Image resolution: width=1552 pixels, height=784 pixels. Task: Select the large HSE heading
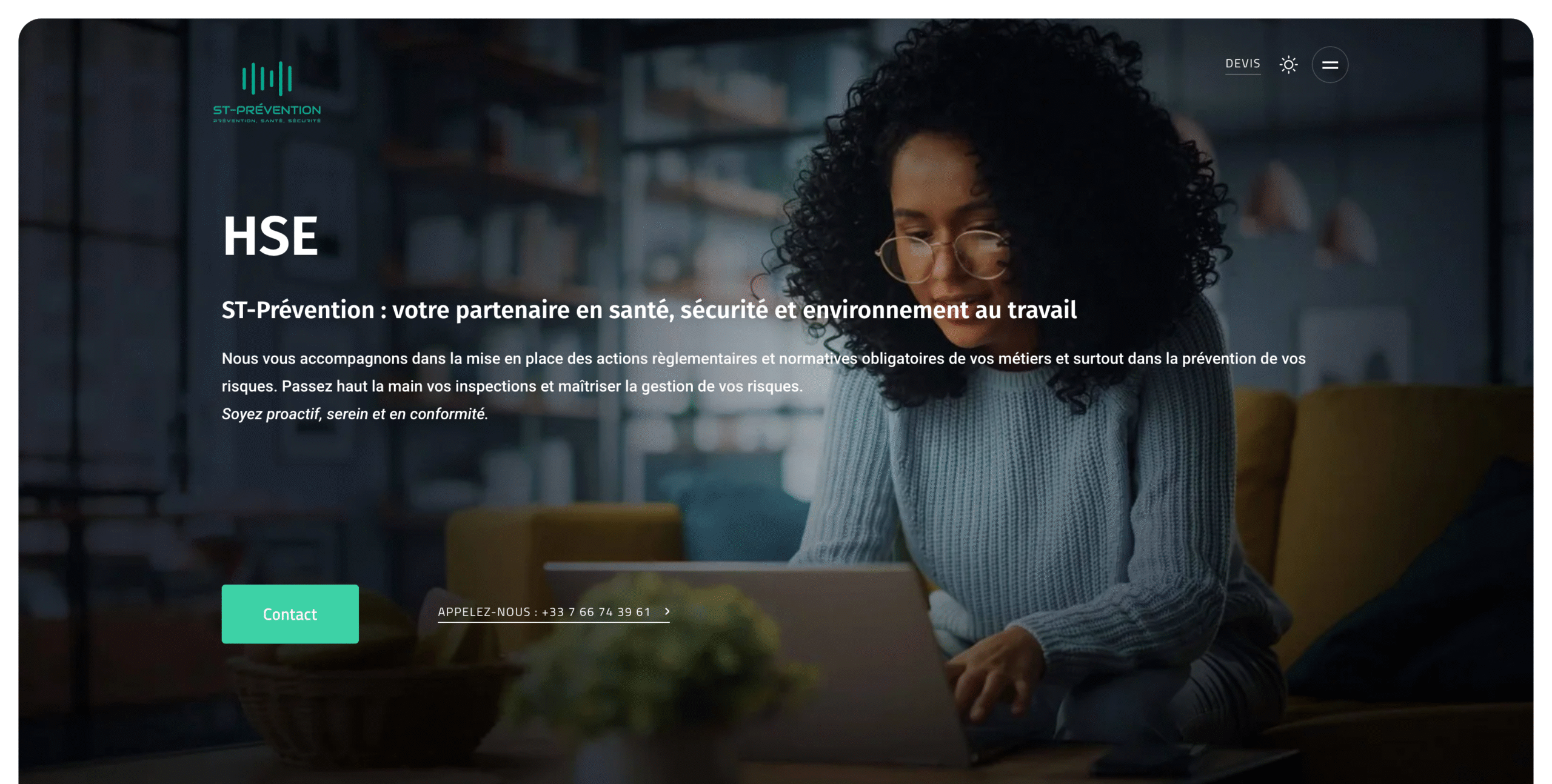(x=270, y=236)
